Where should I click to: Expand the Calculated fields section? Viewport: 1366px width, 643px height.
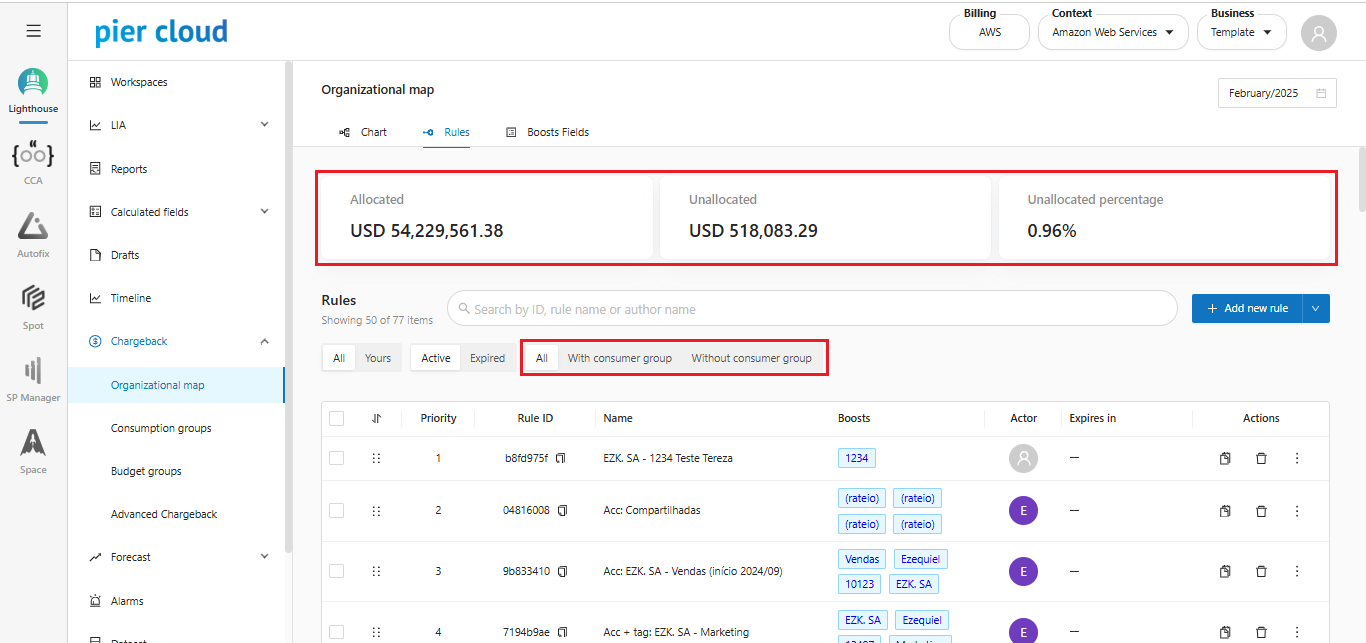click(264, 212)
